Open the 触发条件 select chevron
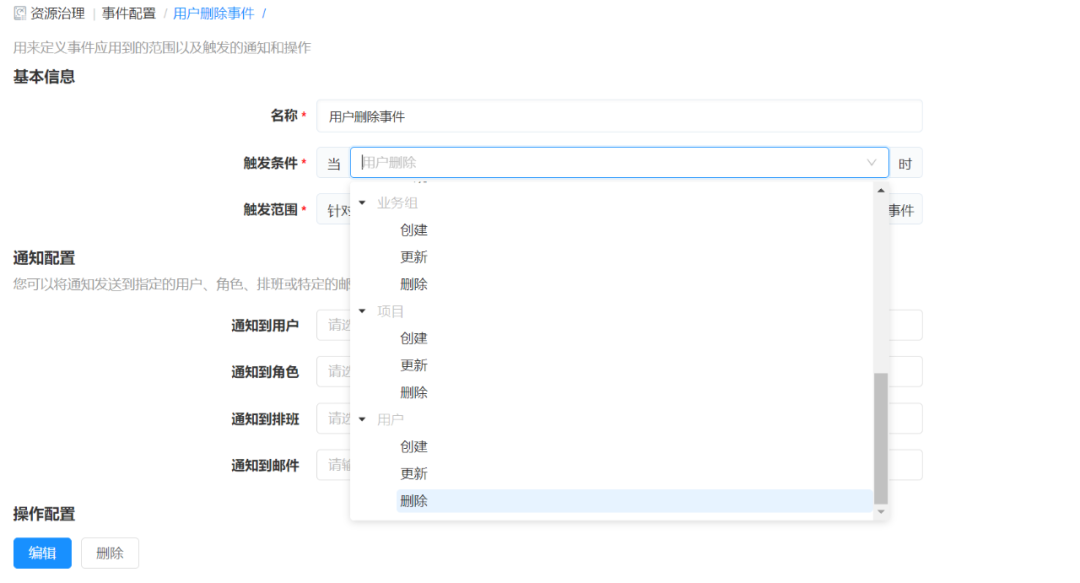Viewport: 1080px width, 583px height. tap(869, 162)
